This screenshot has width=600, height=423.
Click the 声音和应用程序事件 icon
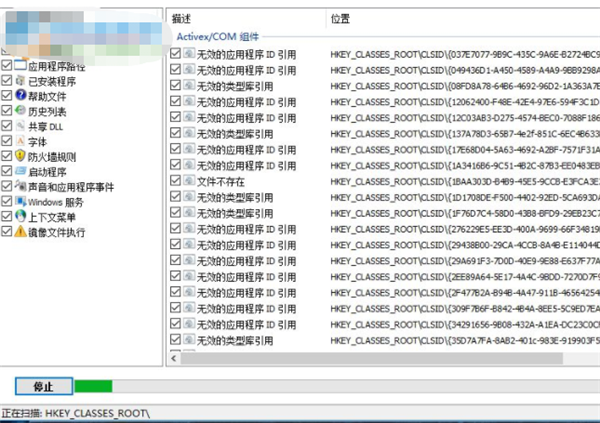pos(21,186)
